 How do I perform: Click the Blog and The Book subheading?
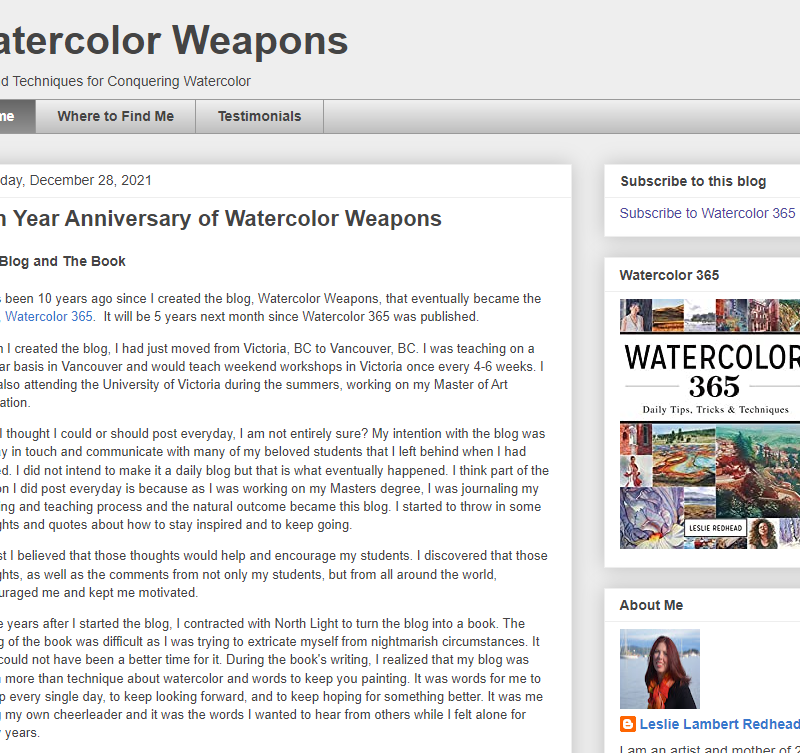pyautogui.click(x=62, y=261)
